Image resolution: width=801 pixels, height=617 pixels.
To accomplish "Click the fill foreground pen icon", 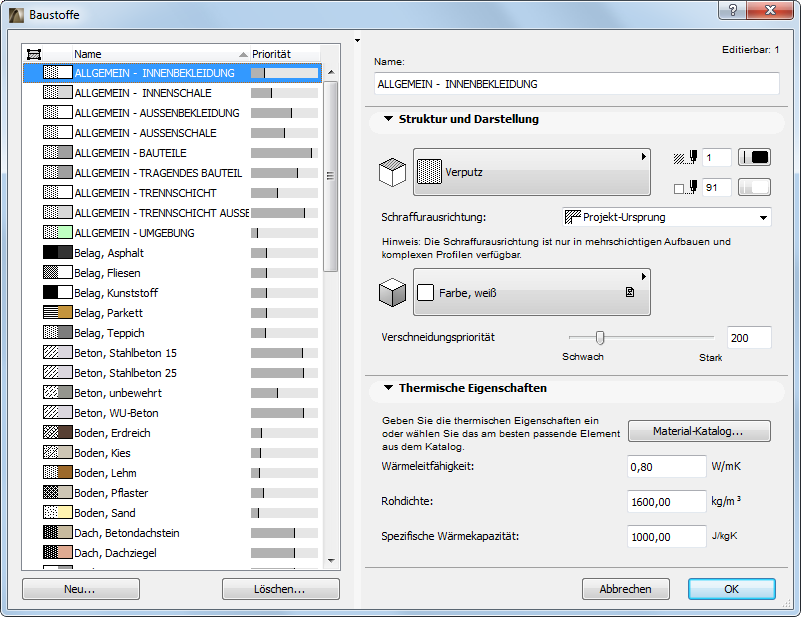I will (x=685, y=158).
